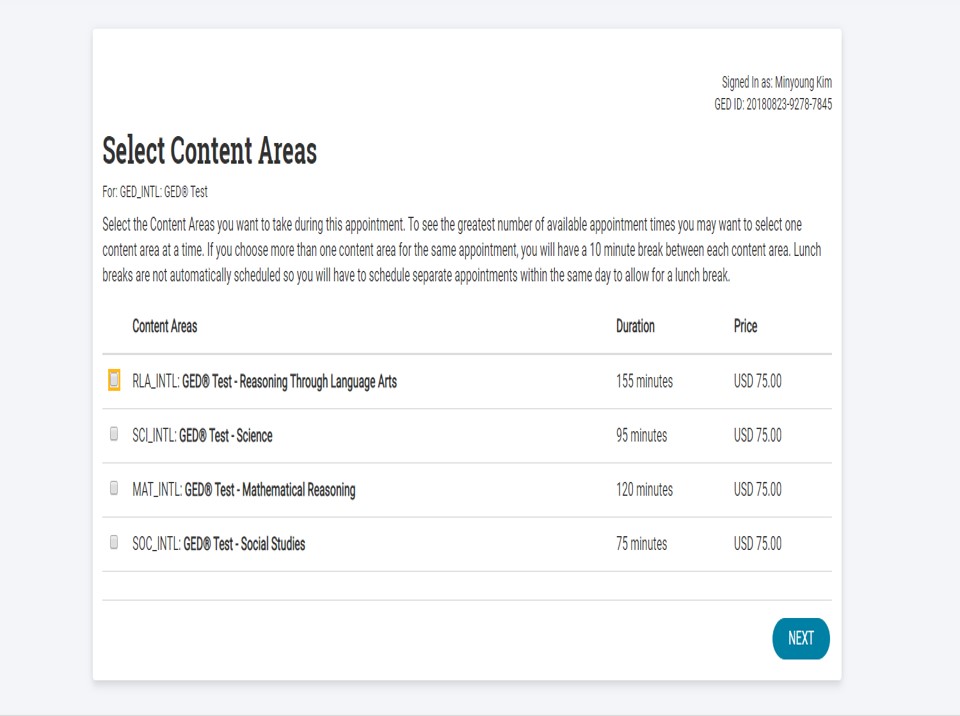Click the RLA_INTL Reasoning Through Language Arts label
960x716 pixels.
click(264, 381)
